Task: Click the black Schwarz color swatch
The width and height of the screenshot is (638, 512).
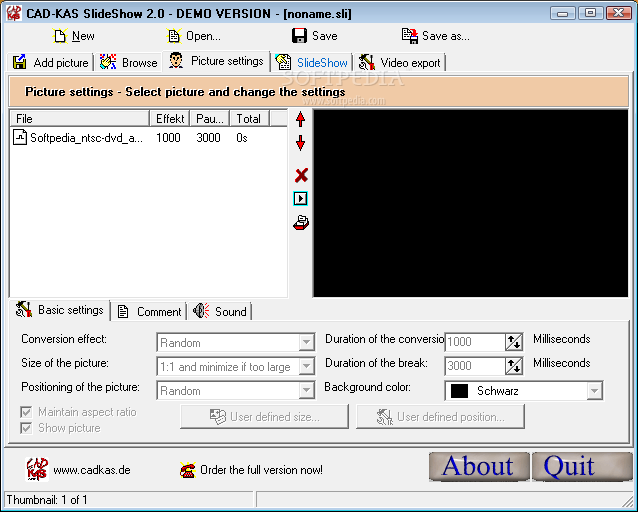Action: [x=459, y=391]
